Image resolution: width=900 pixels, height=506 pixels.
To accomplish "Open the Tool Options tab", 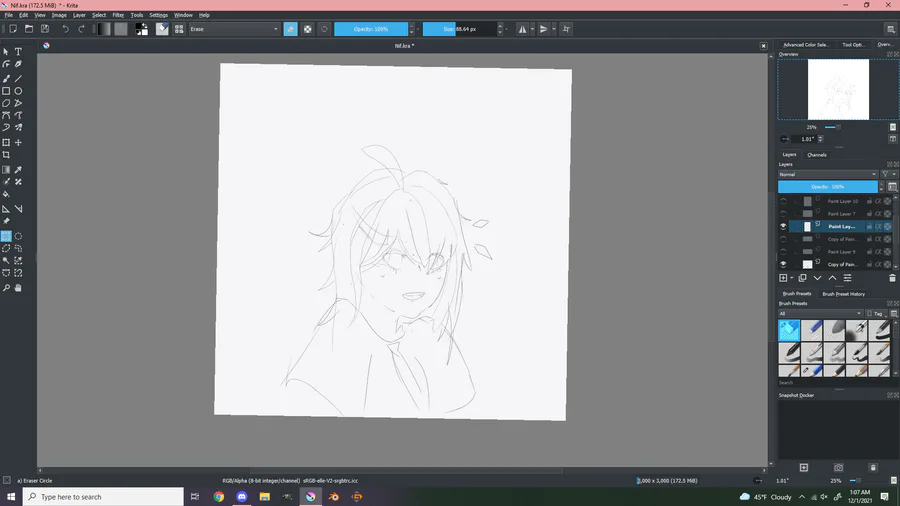I will pos(853,45).
